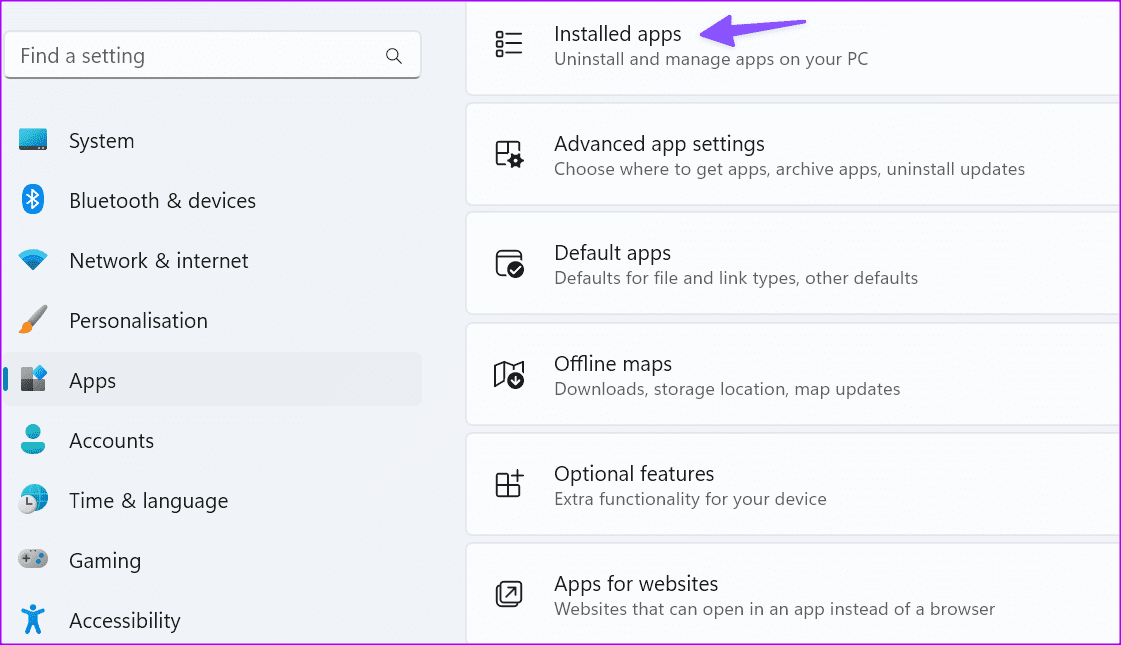Select Apps in the sidebar
Viewport: 1121px width, 645px height.
click(92, 380)
